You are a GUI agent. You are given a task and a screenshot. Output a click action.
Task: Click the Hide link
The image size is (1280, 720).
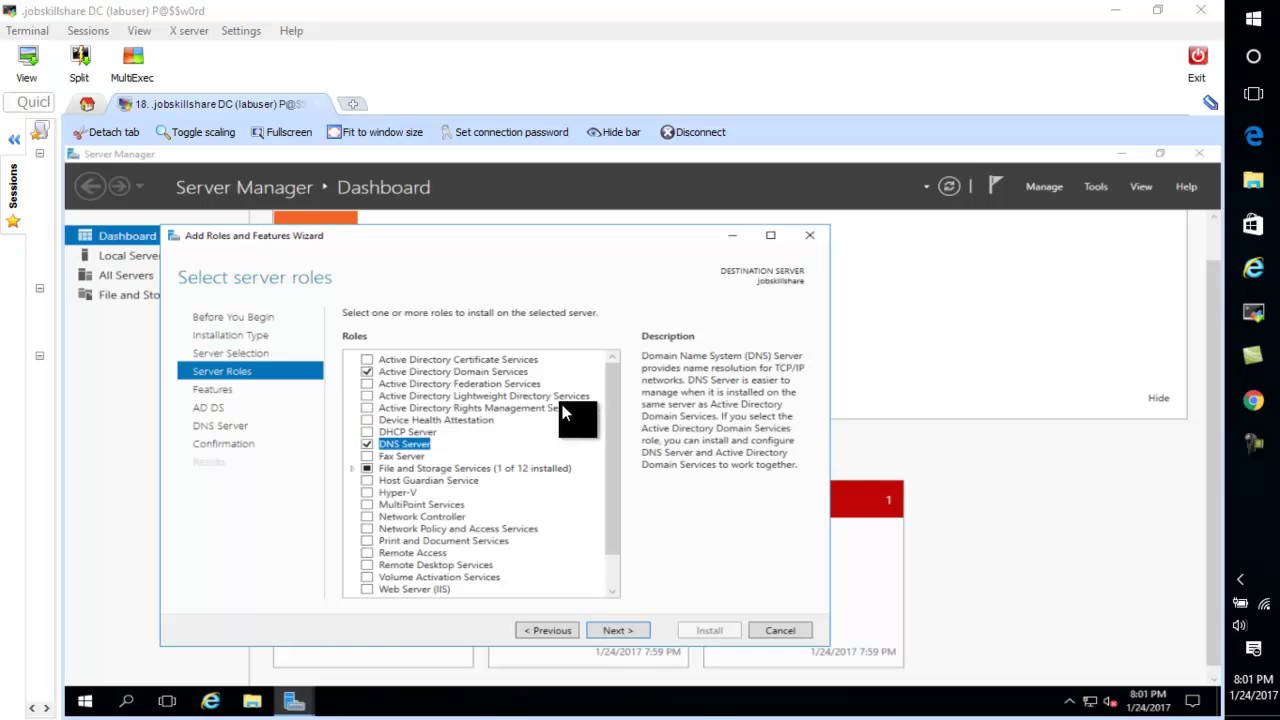(x=1158, y=398)
